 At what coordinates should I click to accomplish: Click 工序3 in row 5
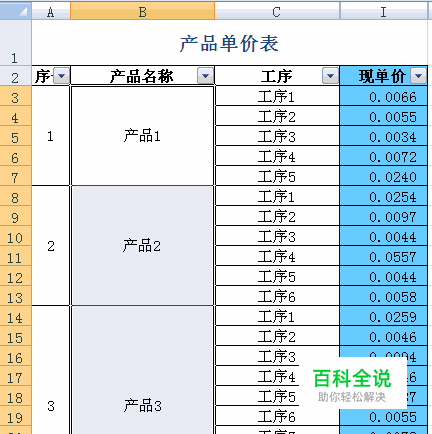pos(277,136)
